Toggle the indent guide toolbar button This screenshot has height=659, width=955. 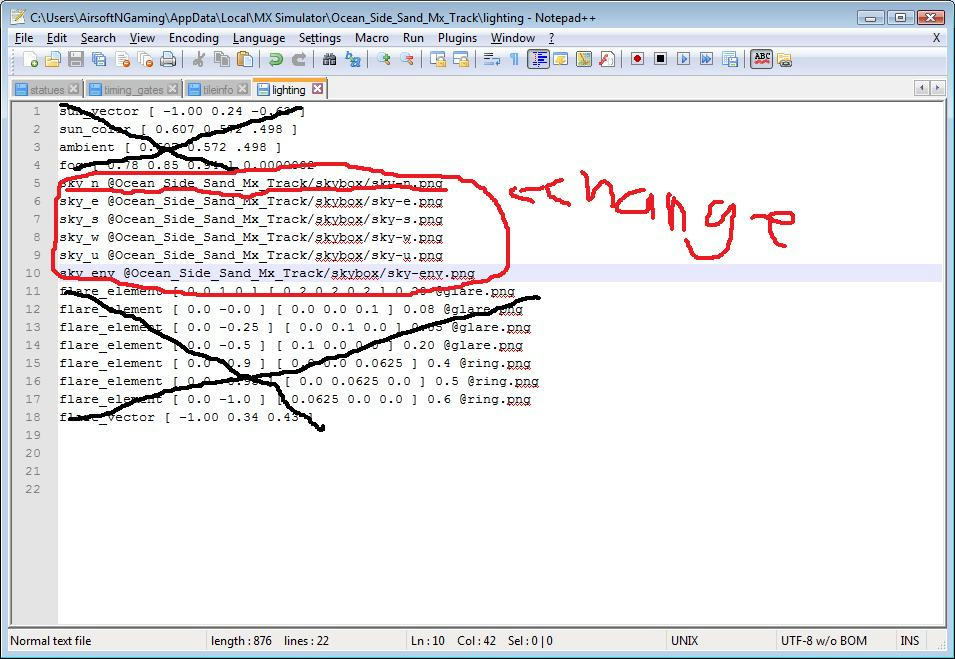(538, 59)
